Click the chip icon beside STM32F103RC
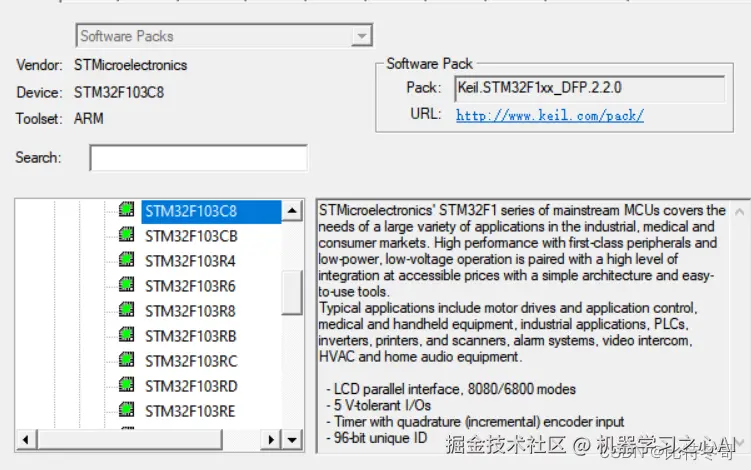 tap(126, 359)
